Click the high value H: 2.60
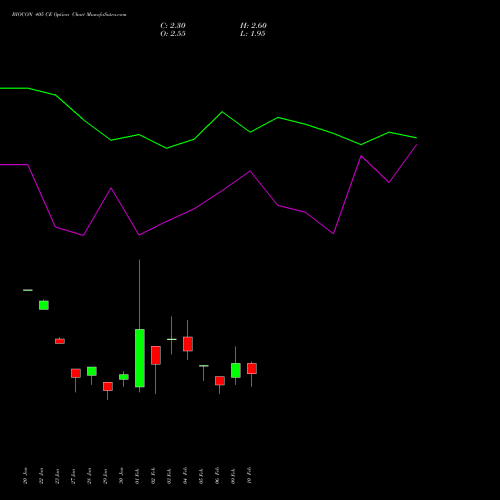Screen dimensions: 500x500 [253, 26]
